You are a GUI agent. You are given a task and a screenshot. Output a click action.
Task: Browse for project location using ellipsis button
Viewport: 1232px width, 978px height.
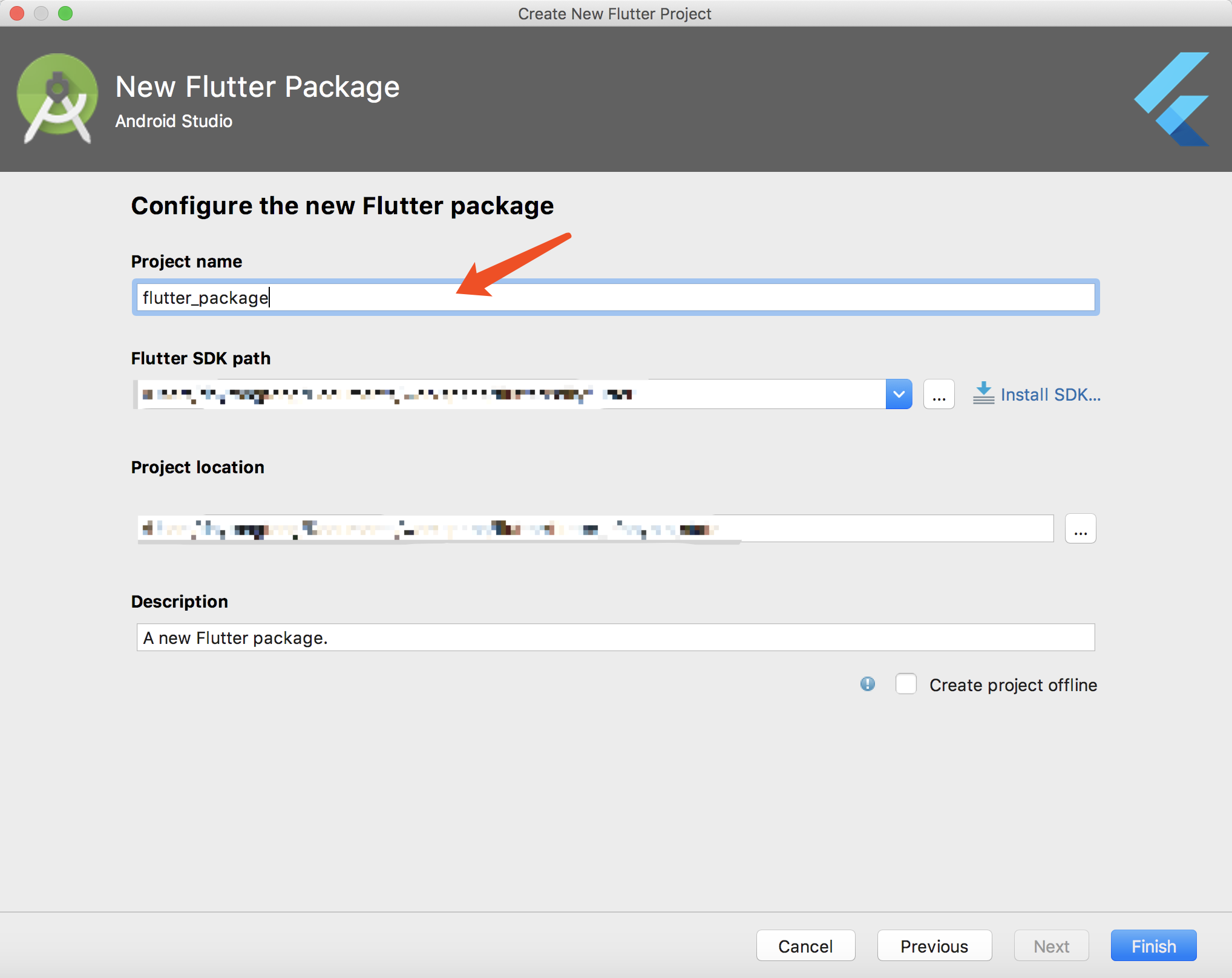(x=1080, y=529)
